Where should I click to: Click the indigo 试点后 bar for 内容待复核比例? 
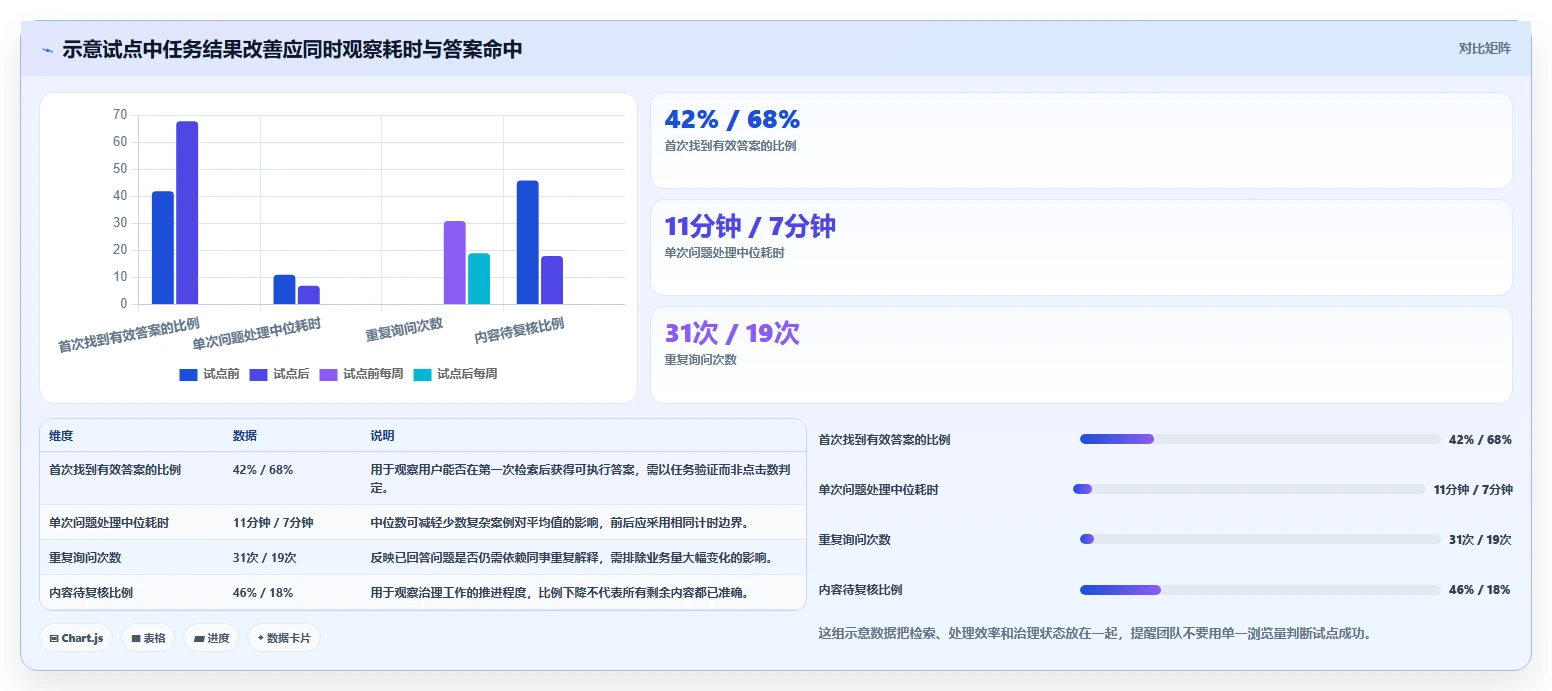click(552, 280)
